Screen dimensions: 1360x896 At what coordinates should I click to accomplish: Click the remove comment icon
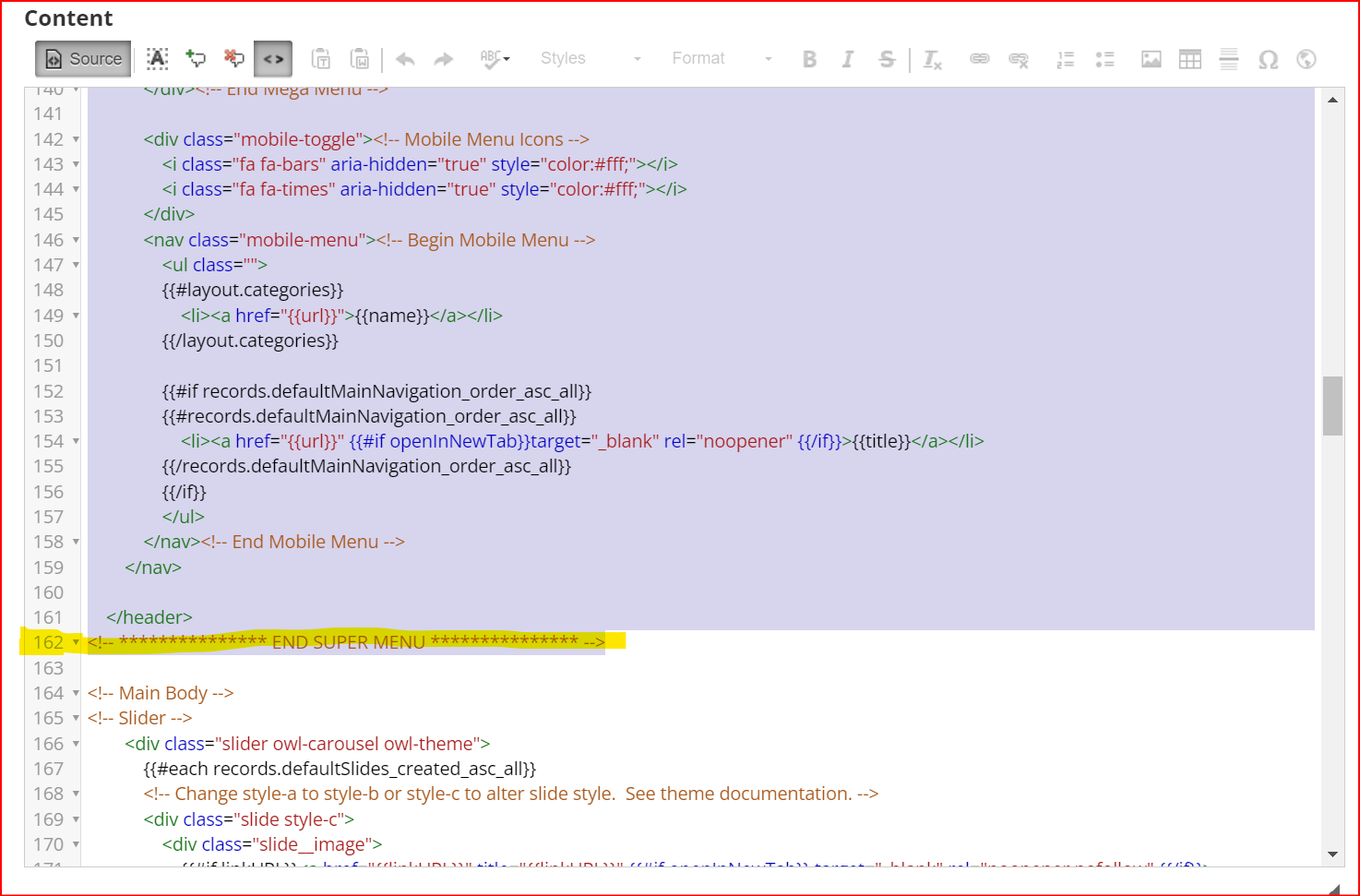[x=234, y=59]
